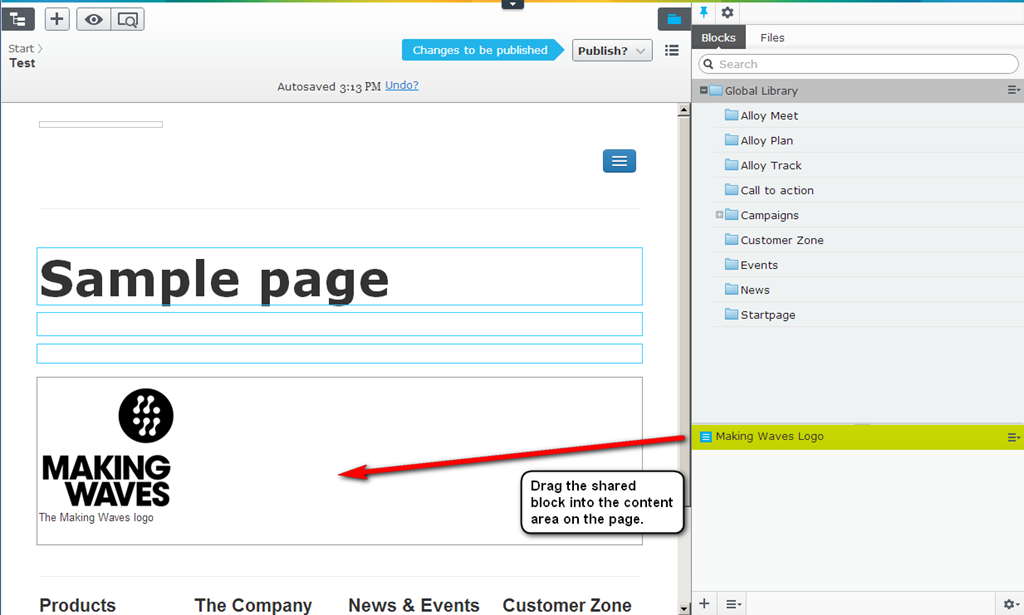Select the Blocks tab
Screen dimensions: 1024x615
pyautogui.click(x=718, y=38)
